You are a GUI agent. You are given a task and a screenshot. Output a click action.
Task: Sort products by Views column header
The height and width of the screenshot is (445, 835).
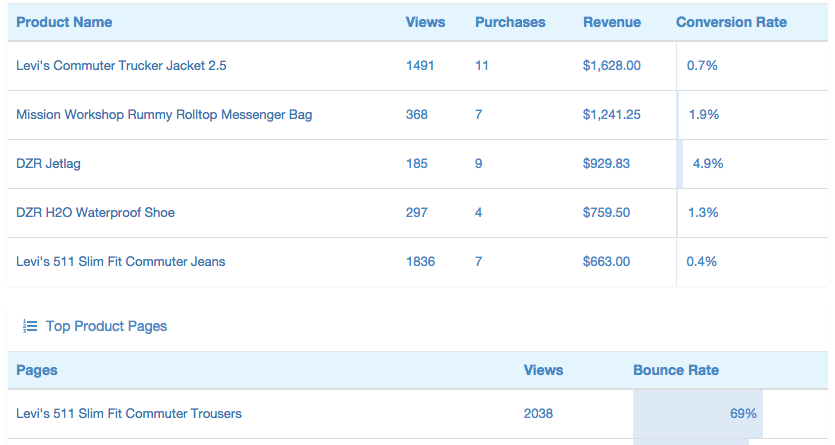pos(425,22)
